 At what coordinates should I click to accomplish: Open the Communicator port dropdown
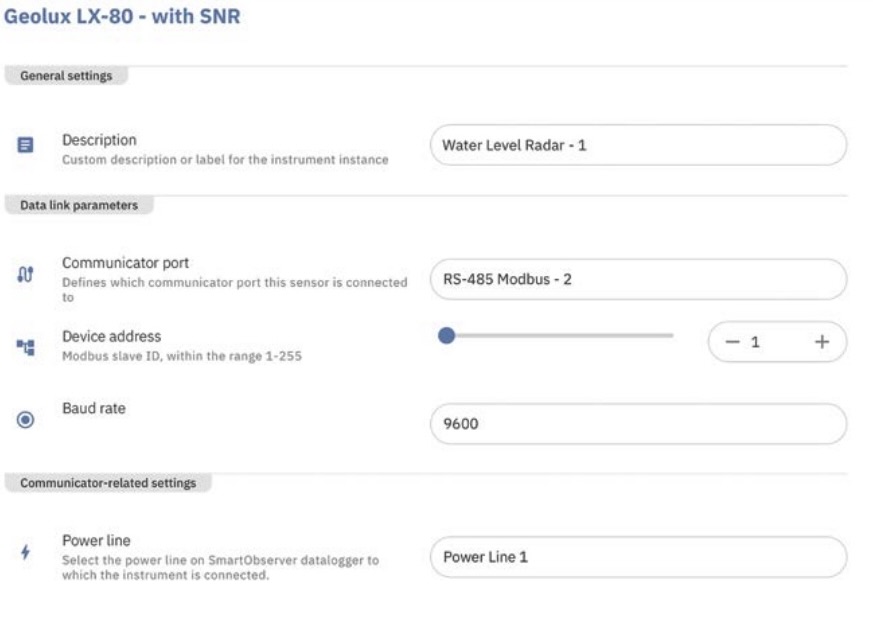coord(637,279)
